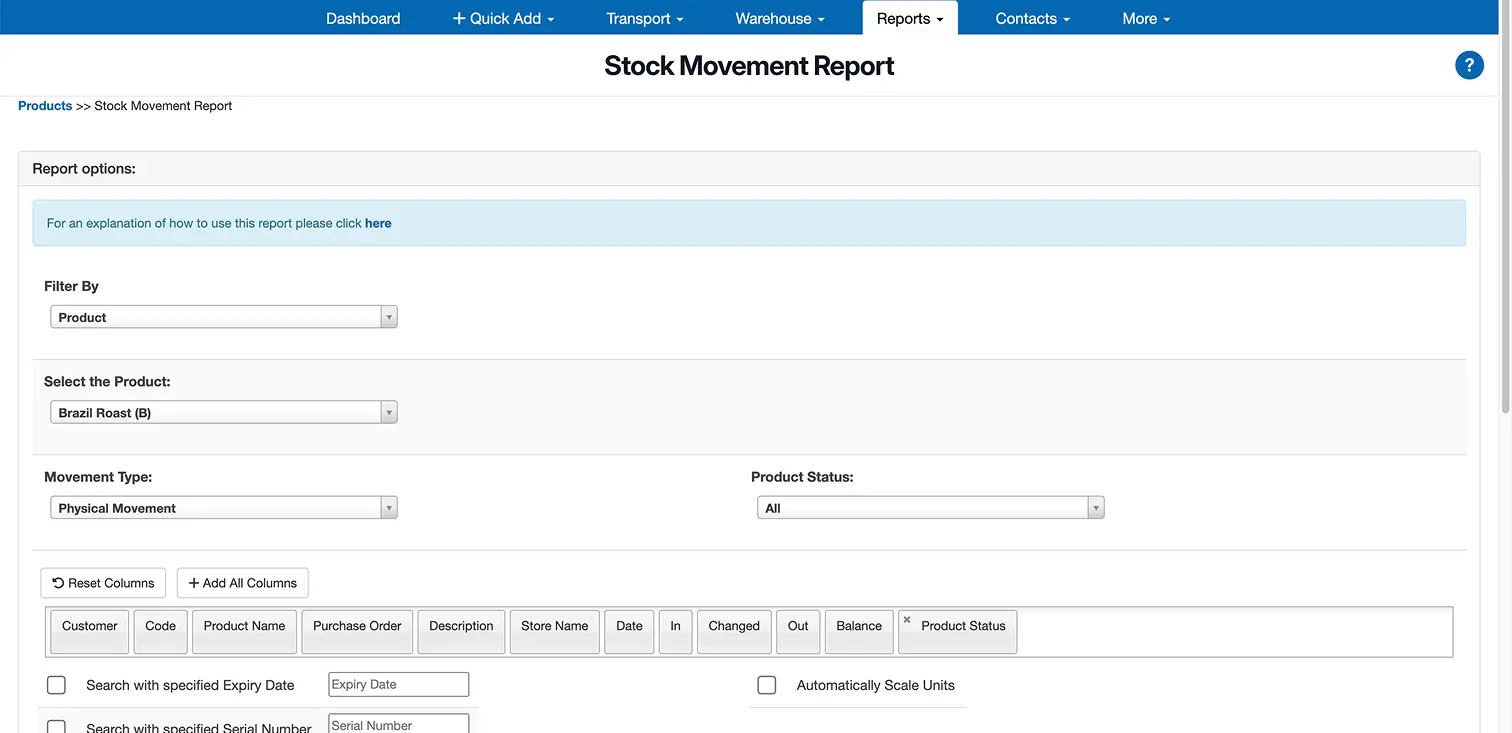Tick the Search with specified Expiry Date checkbox
The width and height of the screenshot is (1512, 733).
pyautogui.click(x=57, y=685)
